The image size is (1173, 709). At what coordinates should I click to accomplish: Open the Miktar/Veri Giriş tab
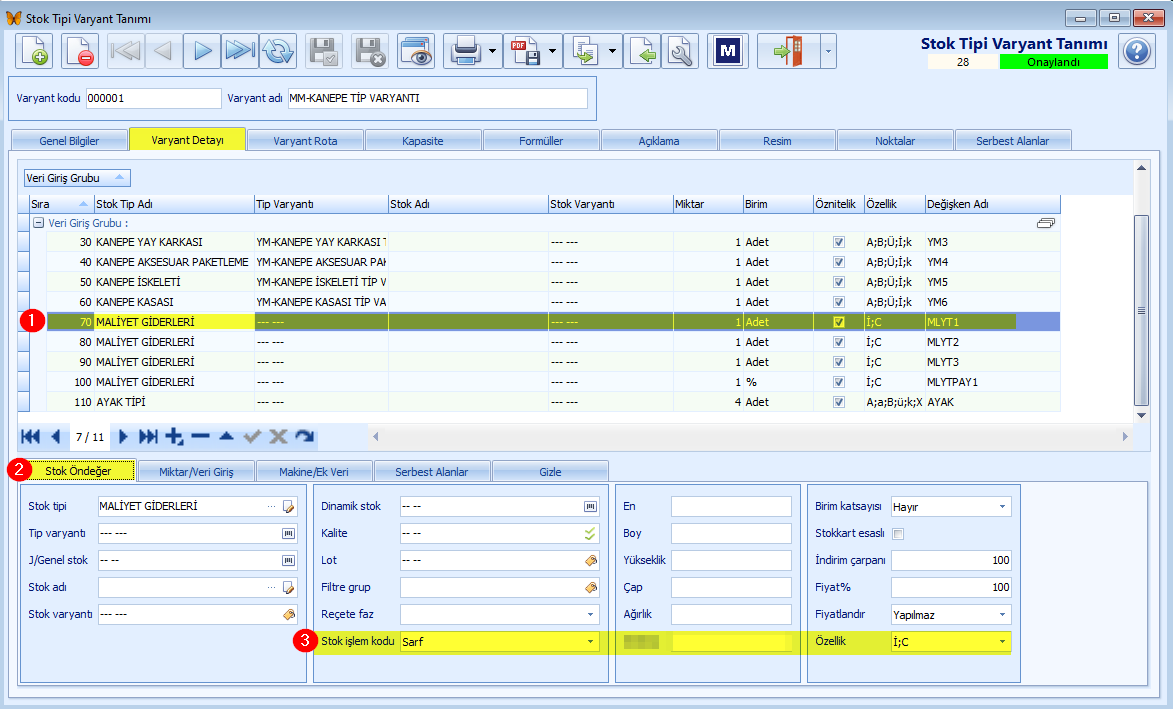click(196, 472)
